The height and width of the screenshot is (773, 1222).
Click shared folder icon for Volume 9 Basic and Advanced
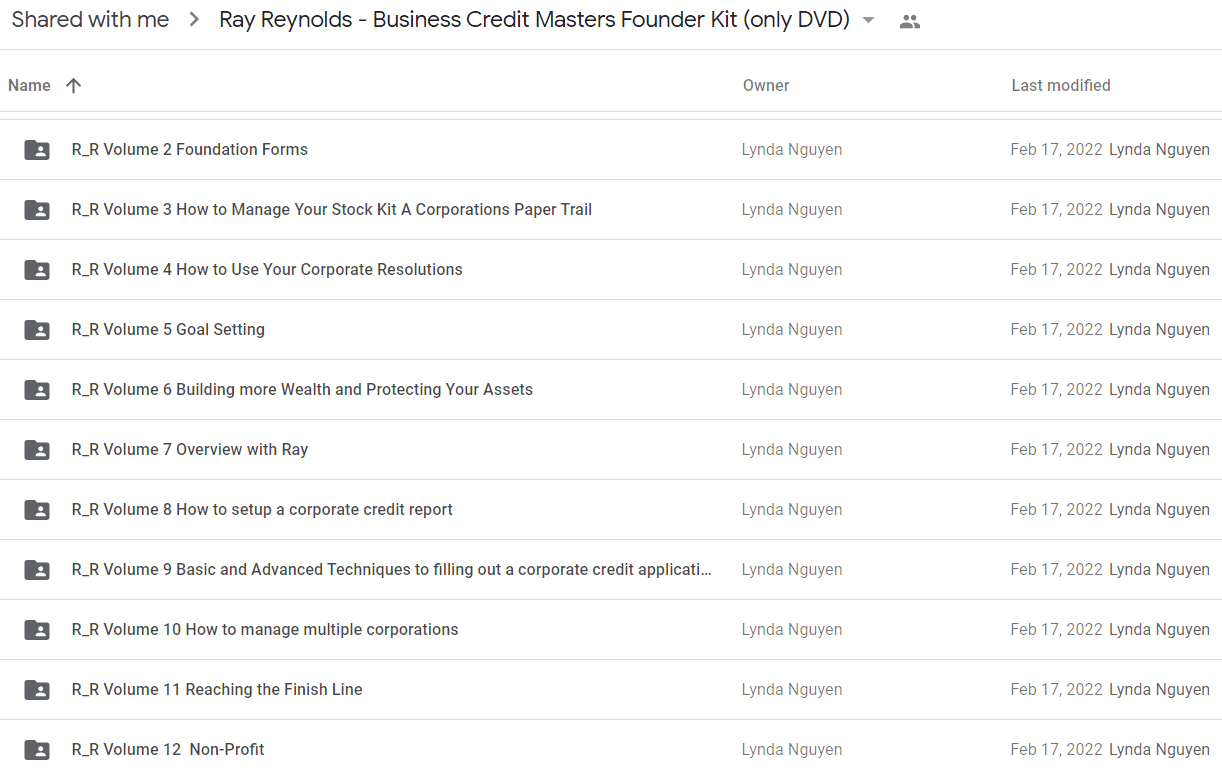(x=37, y=570)
